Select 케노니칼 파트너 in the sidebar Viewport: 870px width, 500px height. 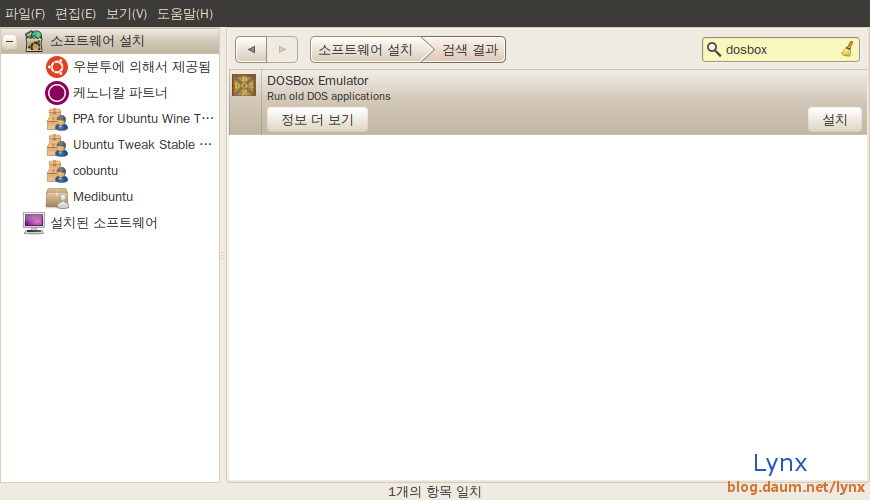pyautogui.click(x=120, y=93)
